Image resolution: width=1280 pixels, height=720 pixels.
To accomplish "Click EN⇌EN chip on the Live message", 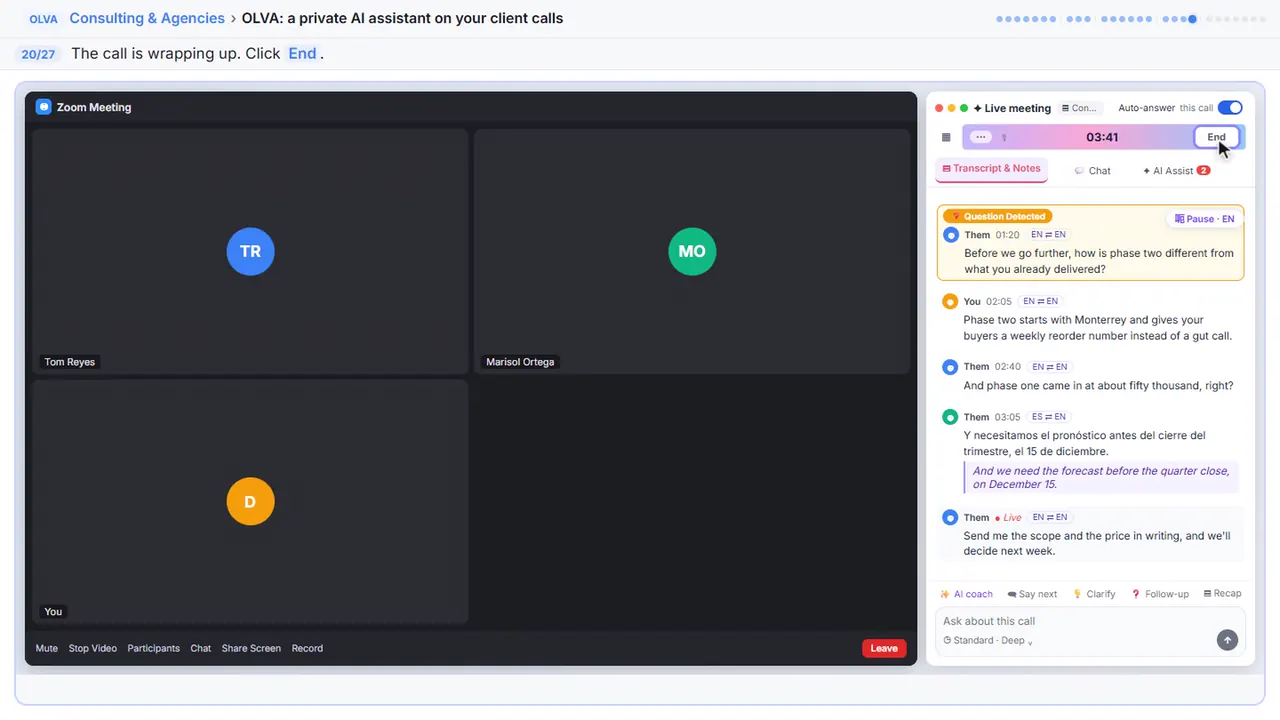I will click(x=1050, y=518).
